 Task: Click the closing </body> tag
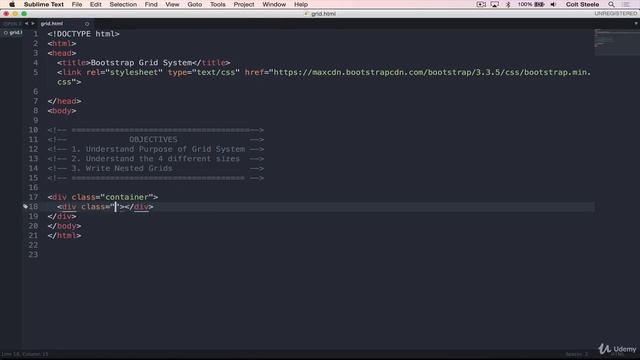64,226
